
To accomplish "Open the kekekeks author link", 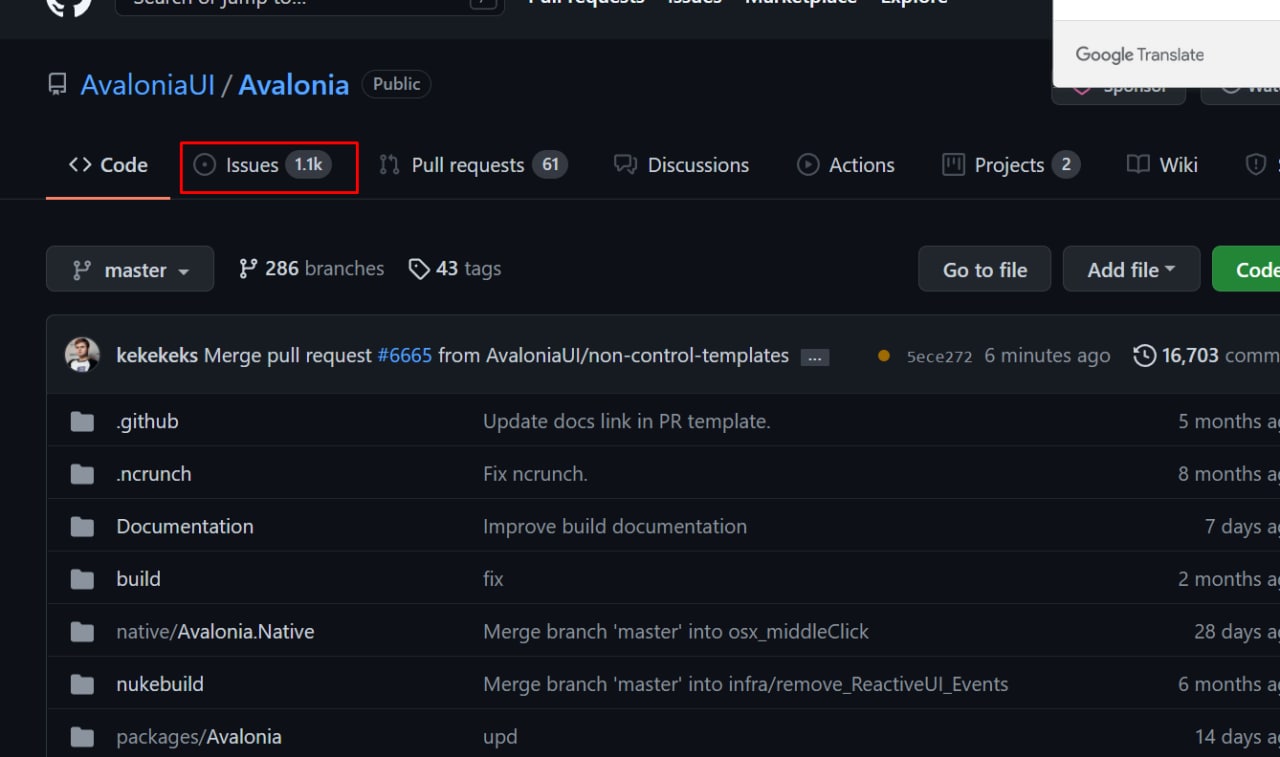I will click(157, 355).
